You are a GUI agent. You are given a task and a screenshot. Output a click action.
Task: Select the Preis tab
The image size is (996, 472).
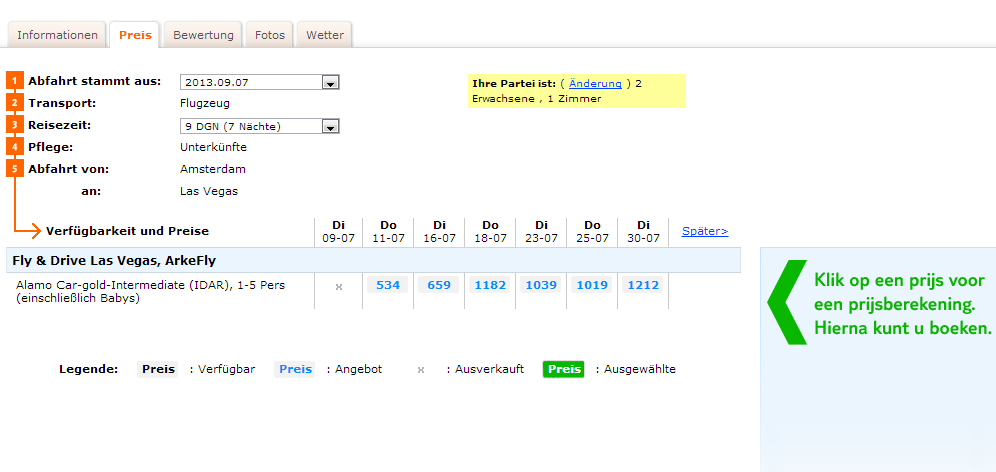tap(135, 35)
